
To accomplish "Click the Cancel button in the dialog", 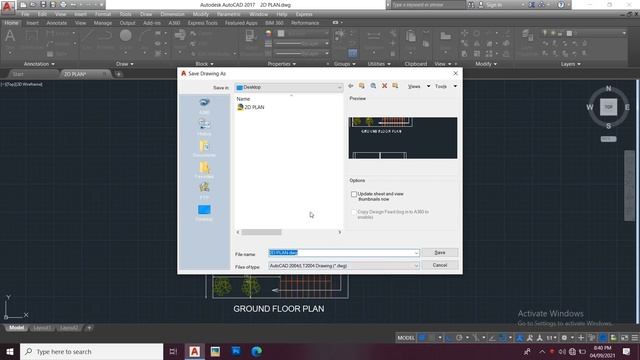I will pos(440,265).
